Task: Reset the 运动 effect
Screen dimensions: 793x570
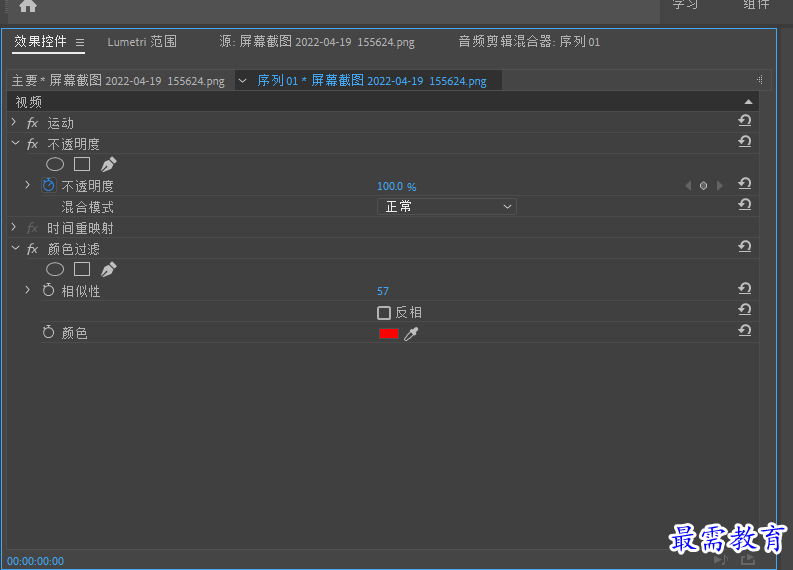Action: [x=744, y=121]
